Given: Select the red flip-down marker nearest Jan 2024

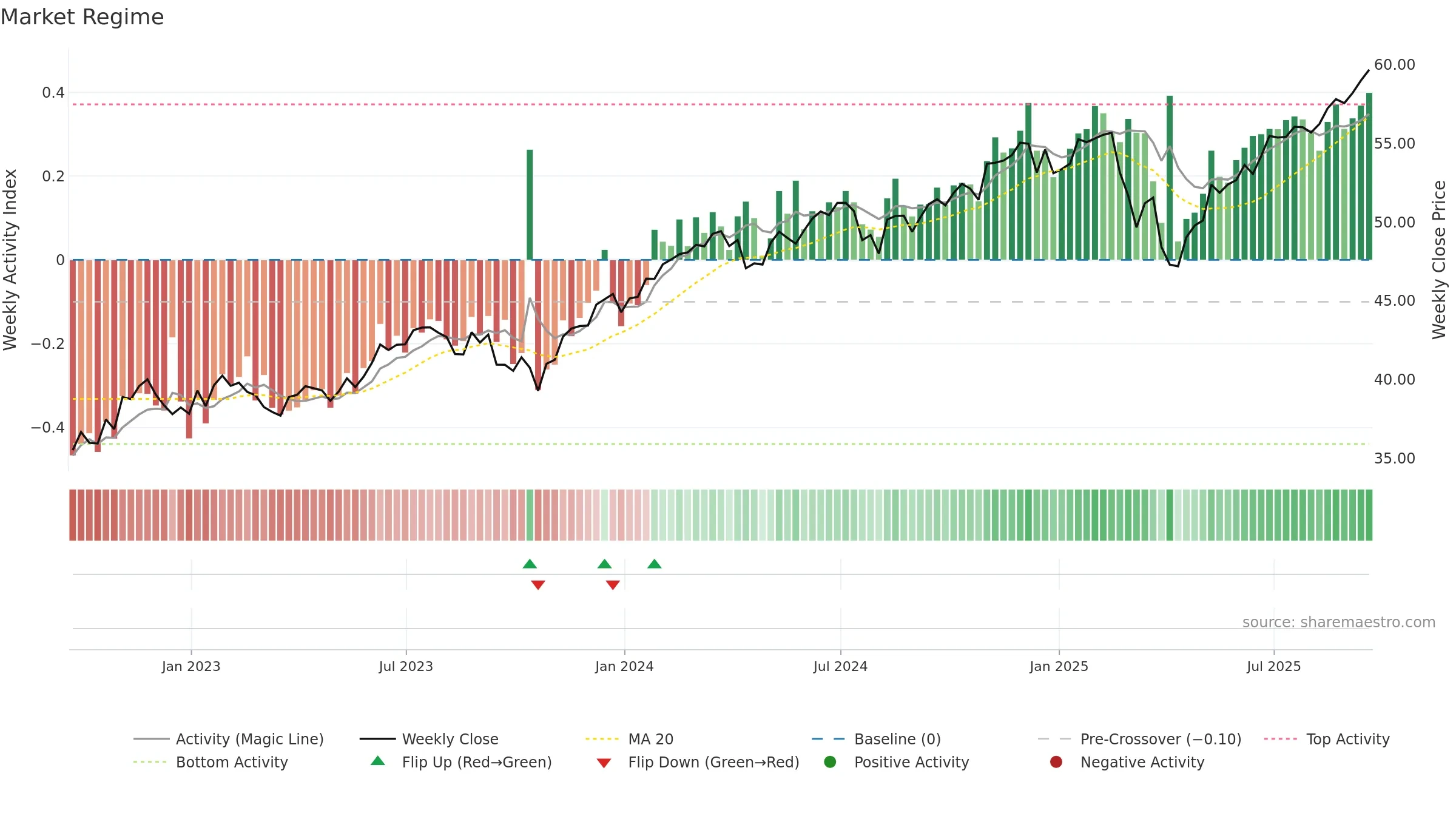Looking at the screenshot, I should pyautogui.click(x=613, y=585).
